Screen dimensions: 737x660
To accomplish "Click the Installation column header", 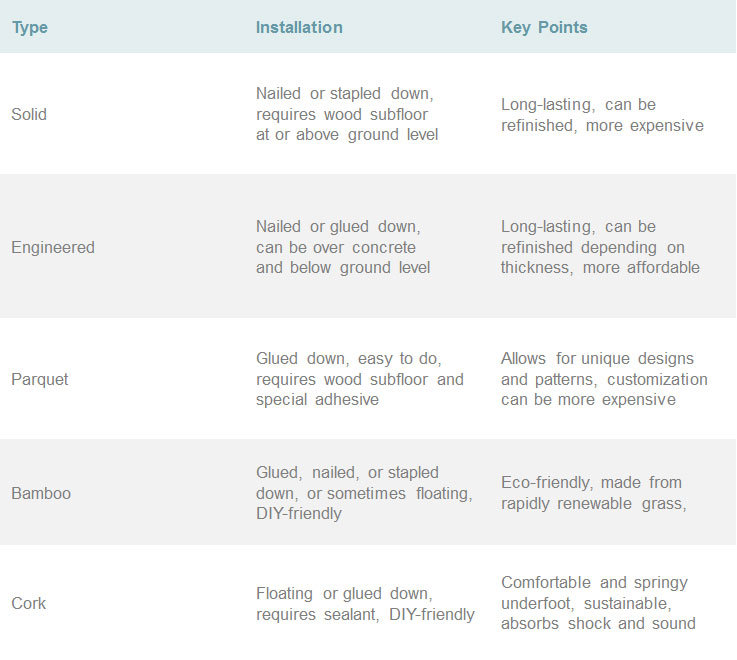I will [299, 27].
